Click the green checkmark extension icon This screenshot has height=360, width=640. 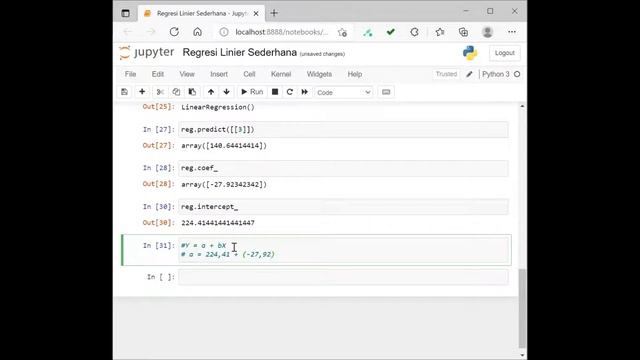coord(391,32)
